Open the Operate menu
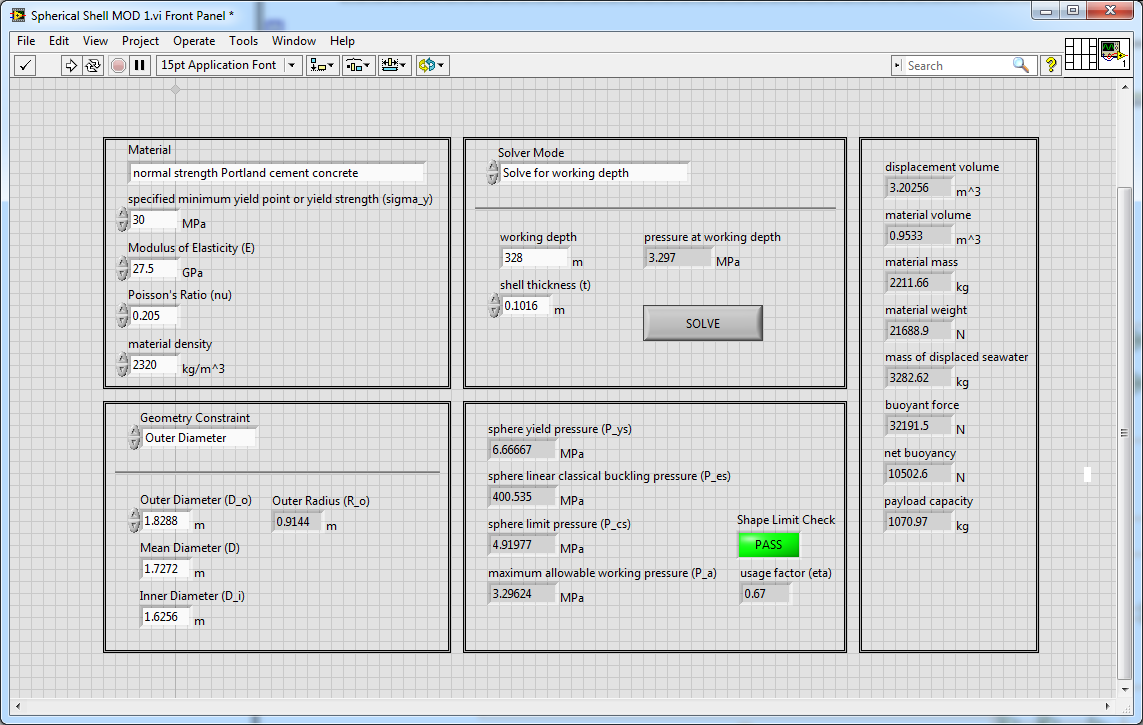This screenshot has width=1143, height=725. [194, 41]
